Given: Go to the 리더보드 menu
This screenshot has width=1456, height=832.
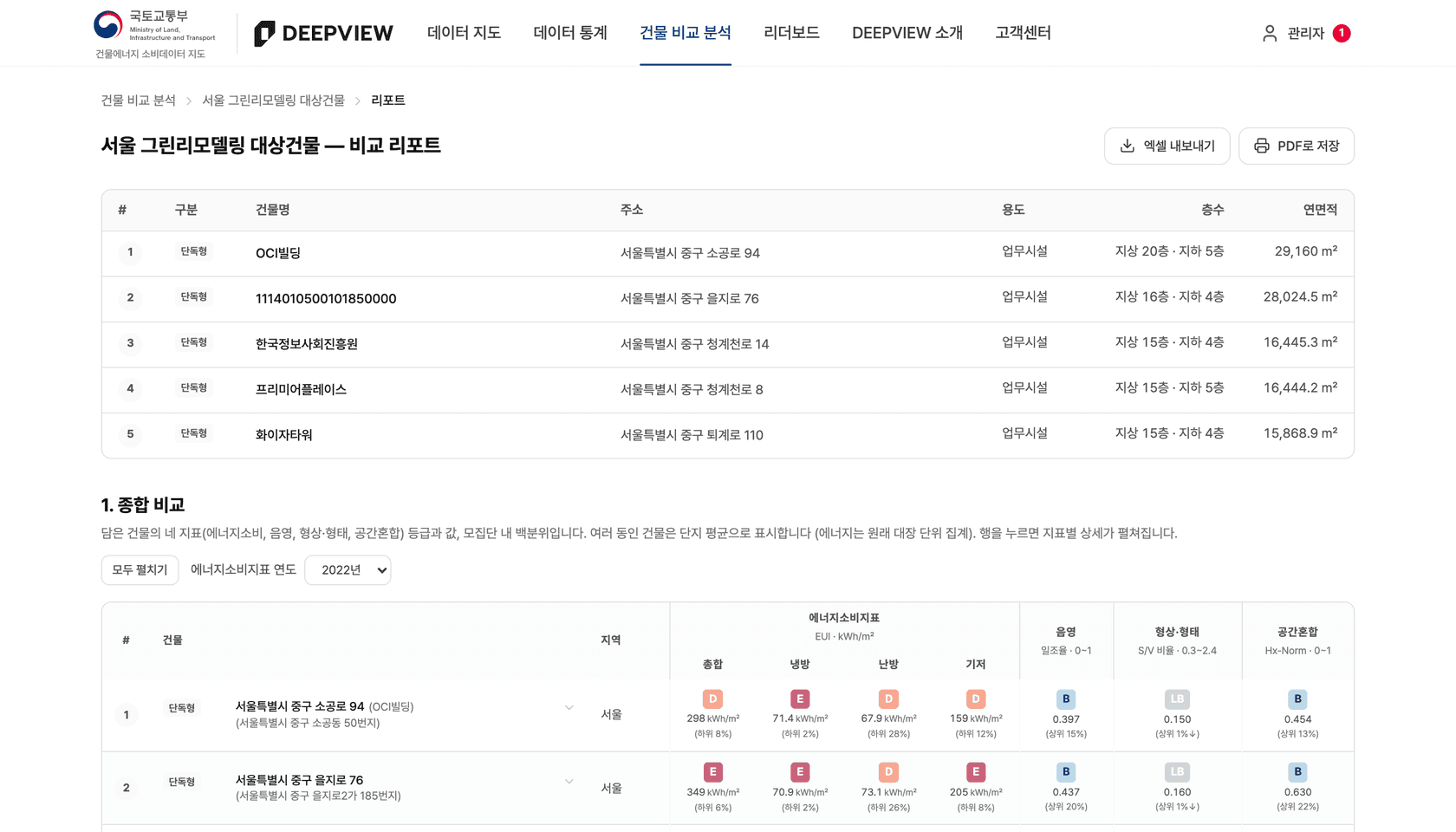Looking at the screenshot, I should click(791, 33).
